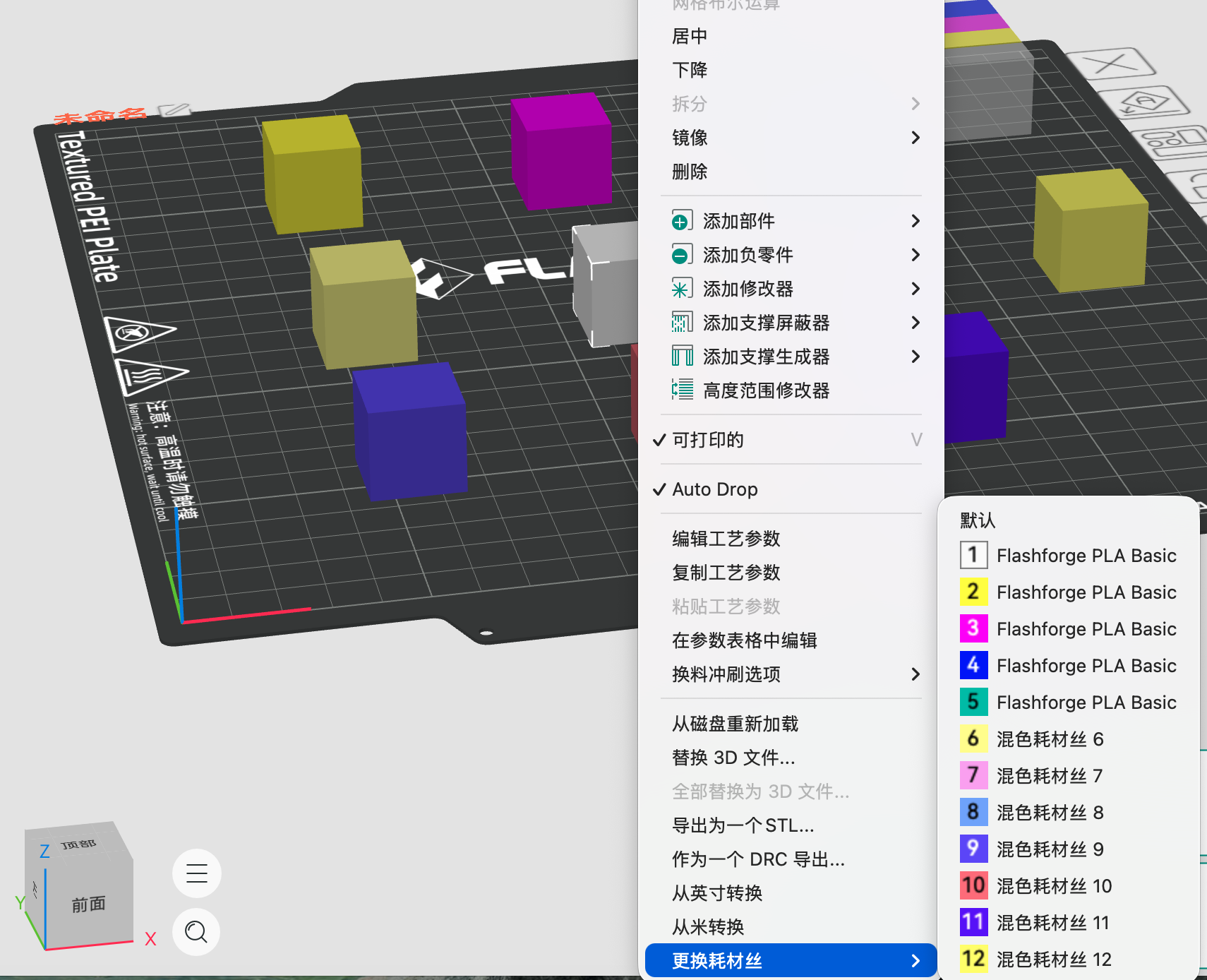Expand the 镜像 submenu arrow
The width and height of the screenshot is (1207, 980).
[x=915, y=138]
